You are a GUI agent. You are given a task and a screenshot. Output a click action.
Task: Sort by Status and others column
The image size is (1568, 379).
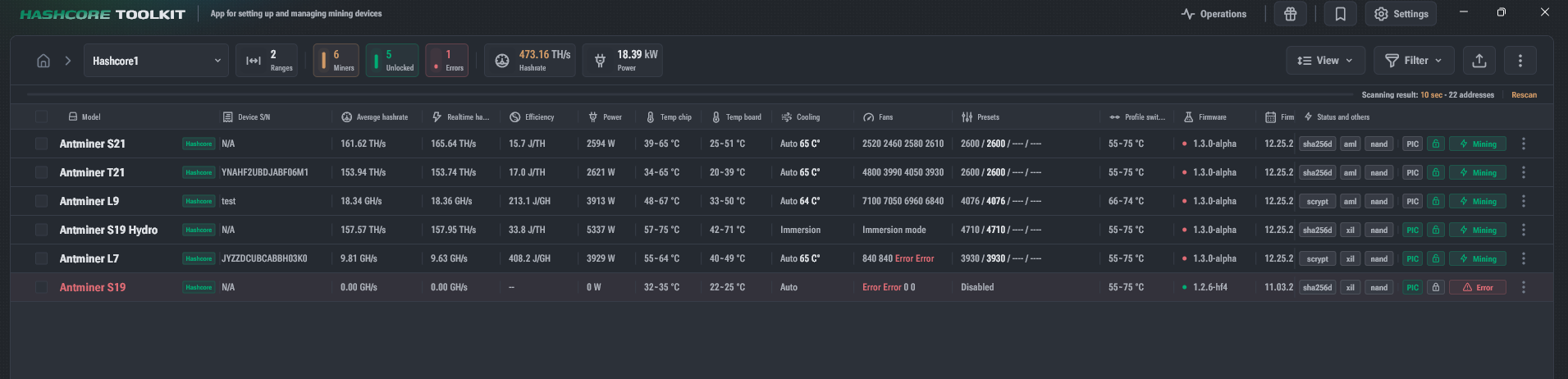(x=1337, y=117)
